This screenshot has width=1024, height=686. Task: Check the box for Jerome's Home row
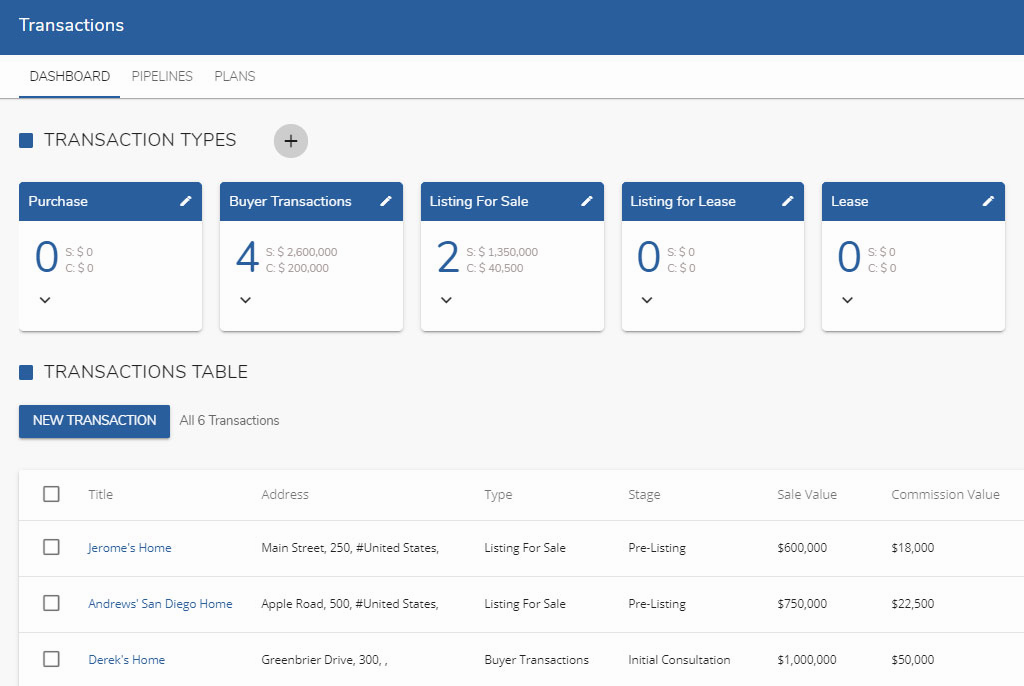click(x=51, y=547)
